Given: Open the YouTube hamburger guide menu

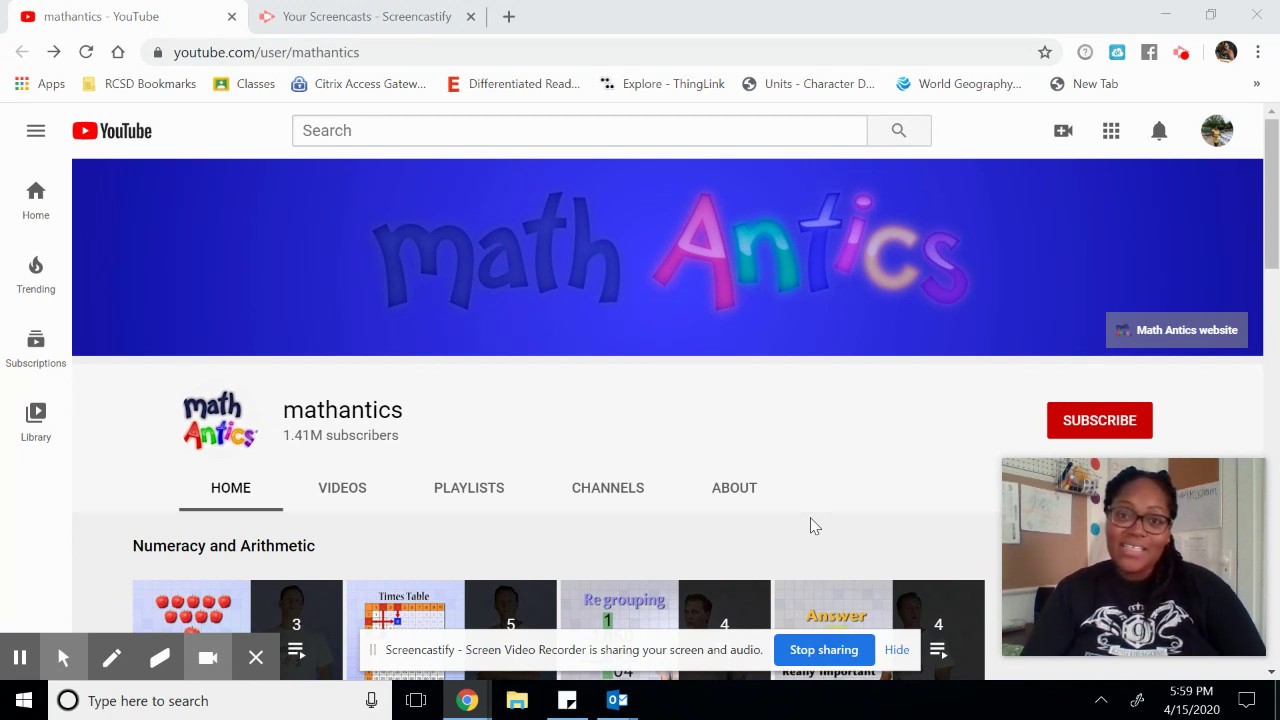Looking at the screenshot, I should (x=36, y=131).
